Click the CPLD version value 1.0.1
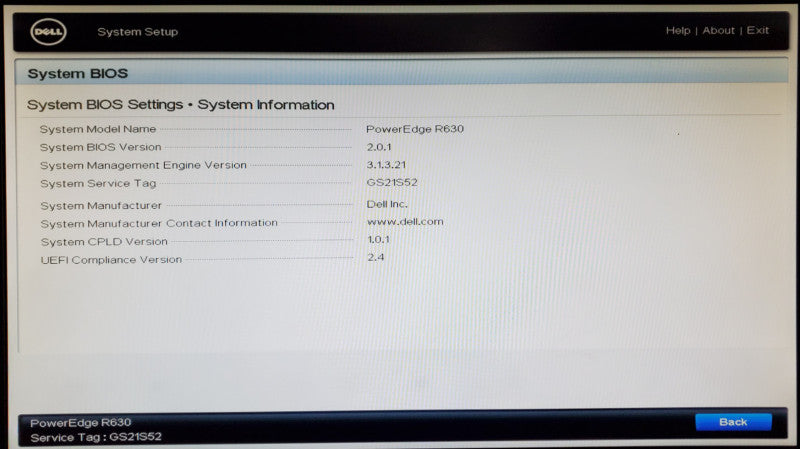This screenshot has width=800, height=449. tap(379, 239)
